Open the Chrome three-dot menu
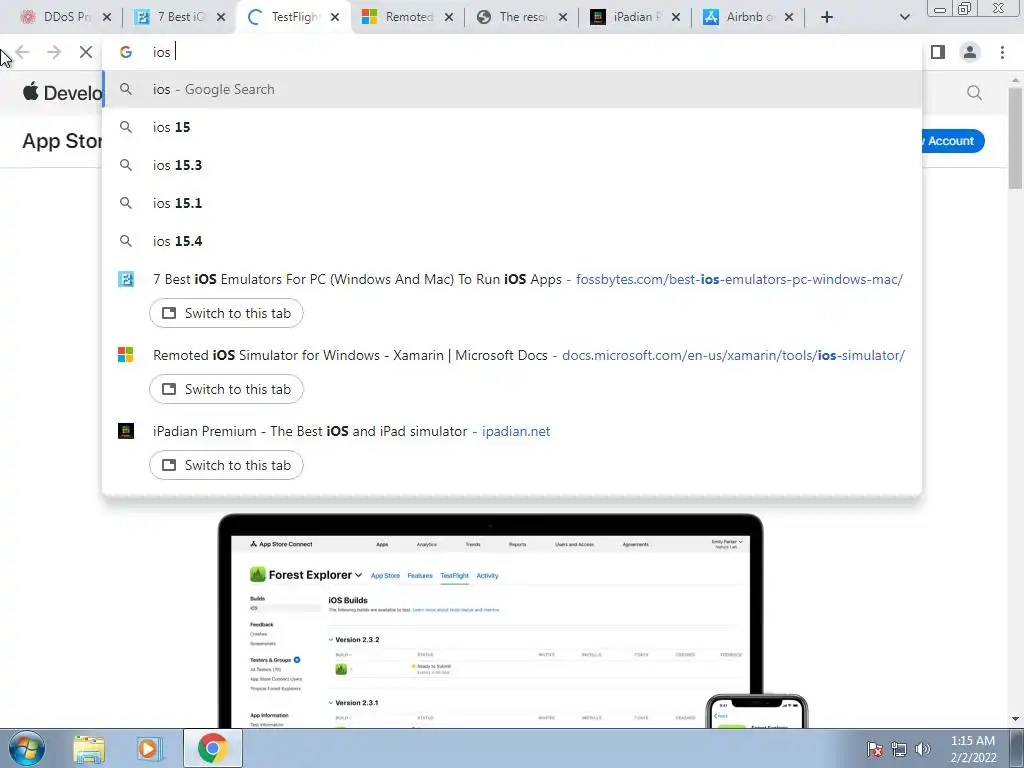This screenshot has width=1024, height=768. pyautogui.click(x=1002, y=52)
